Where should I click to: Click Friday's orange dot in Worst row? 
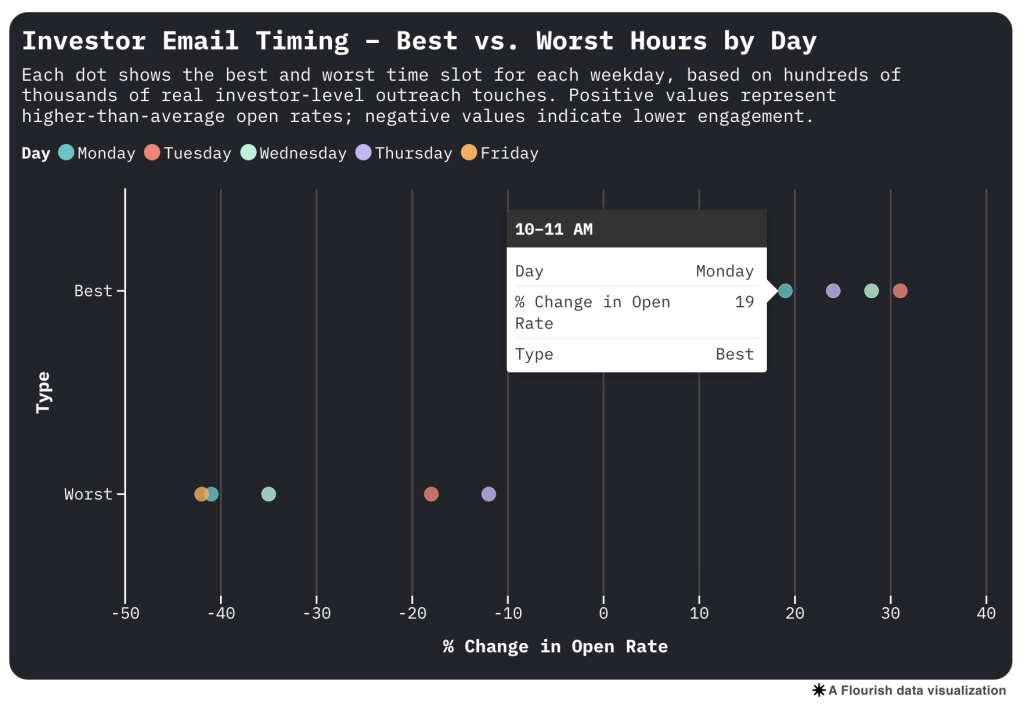(x=200, y=494)
